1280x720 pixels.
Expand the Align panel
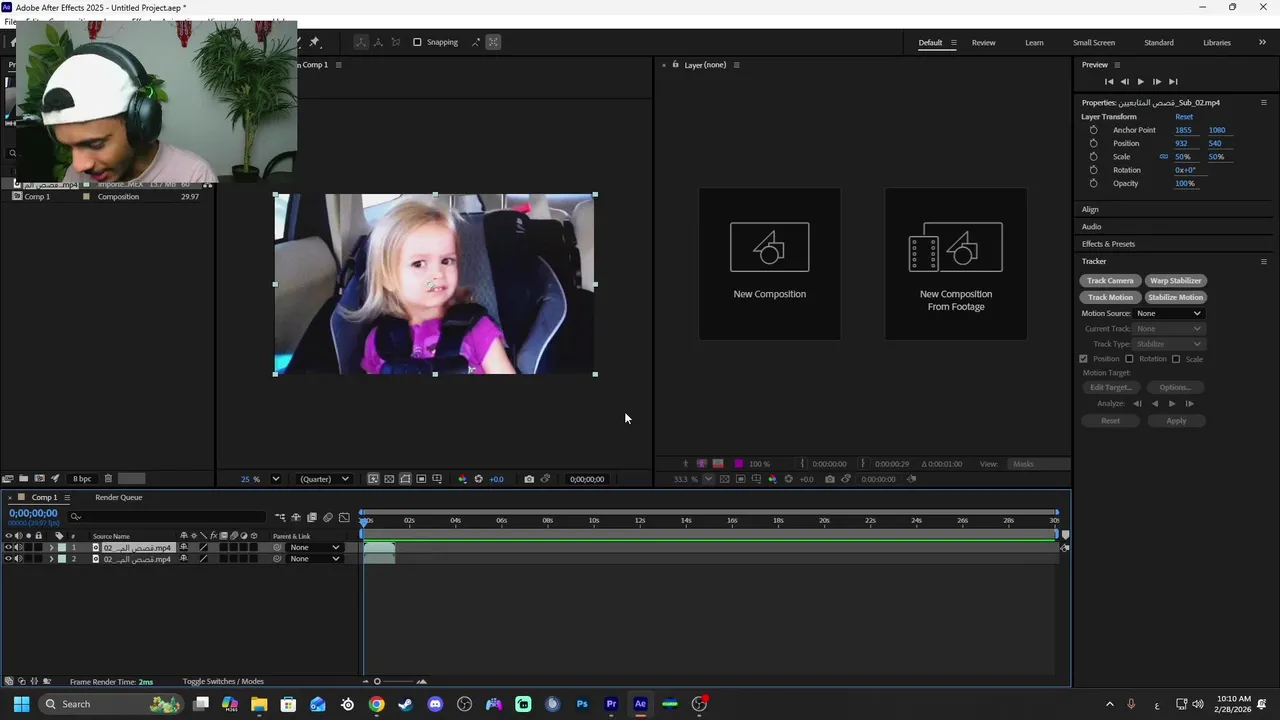click(1090, 209)
